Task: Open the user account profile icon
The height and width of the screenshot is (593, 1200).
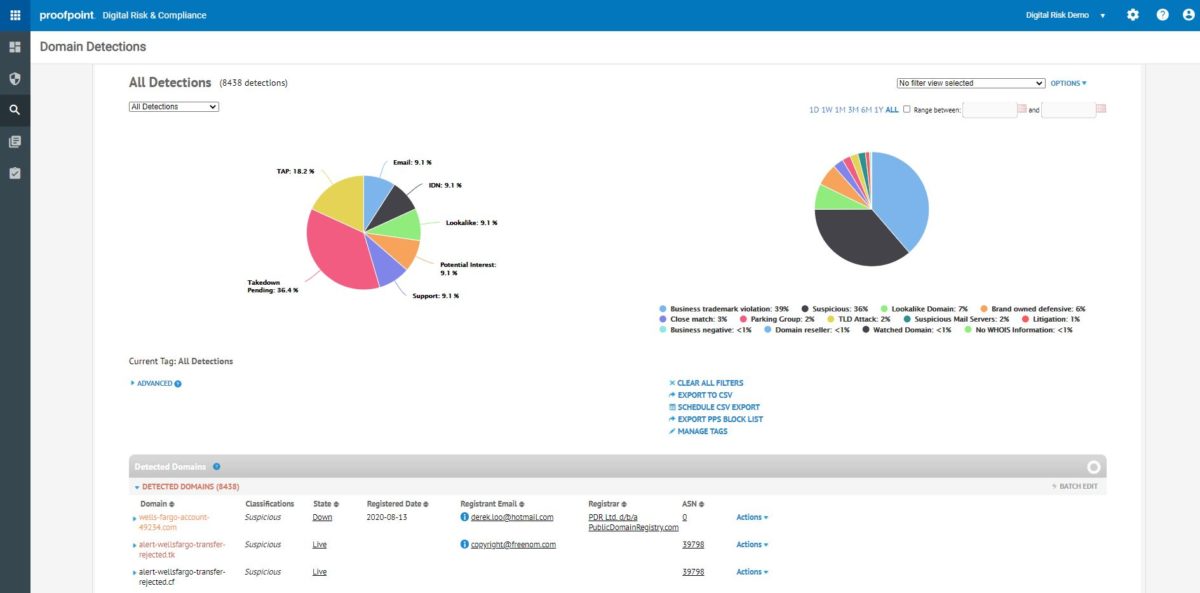Action: (x=1189, y=15)
